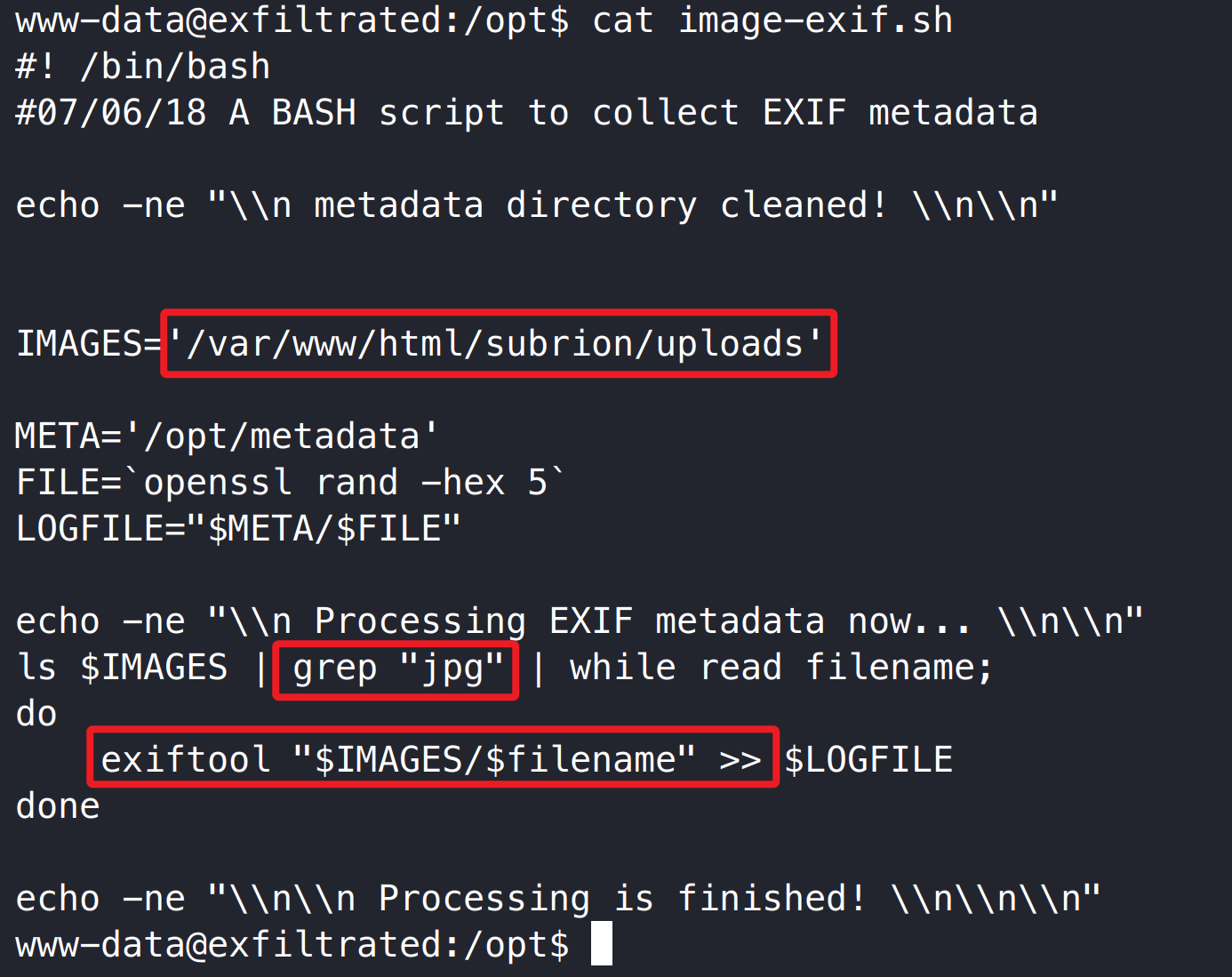
Task: Click the terminal cursor block at the prompt
Action: point(602,943)
